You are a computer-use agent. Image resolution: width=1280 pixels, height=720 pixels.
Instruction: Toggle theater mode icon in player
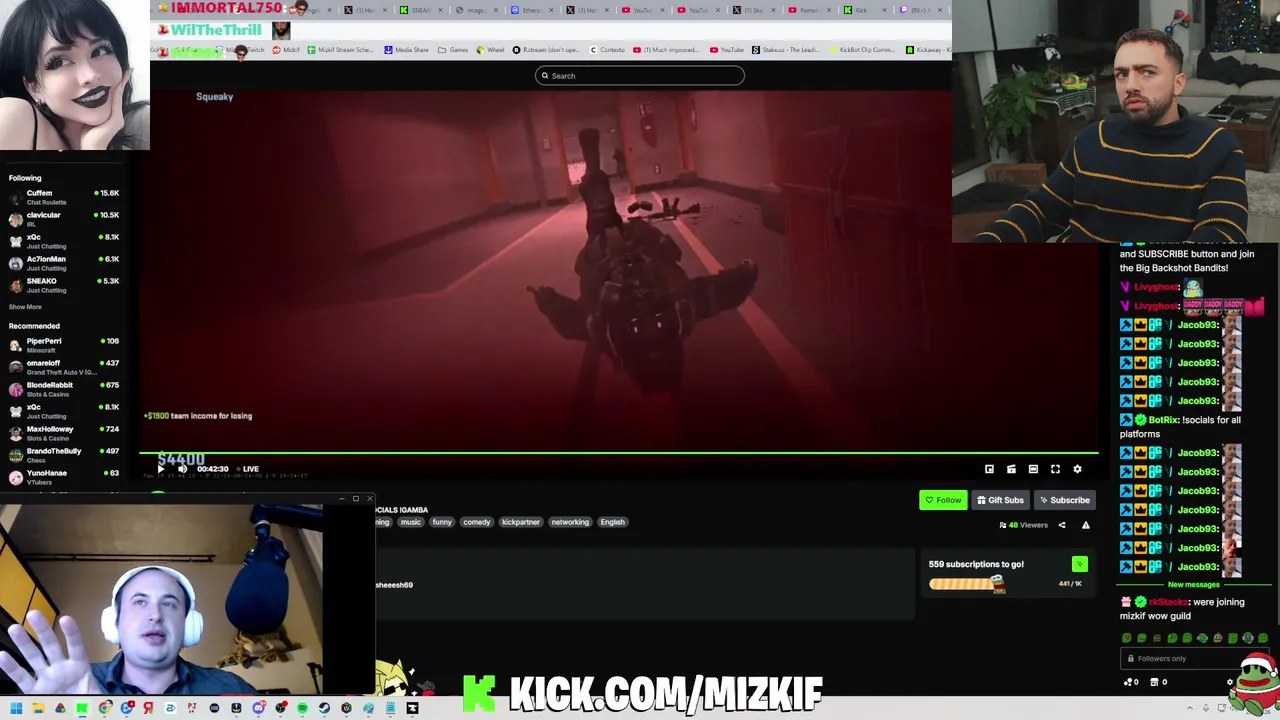[1033, 469]
